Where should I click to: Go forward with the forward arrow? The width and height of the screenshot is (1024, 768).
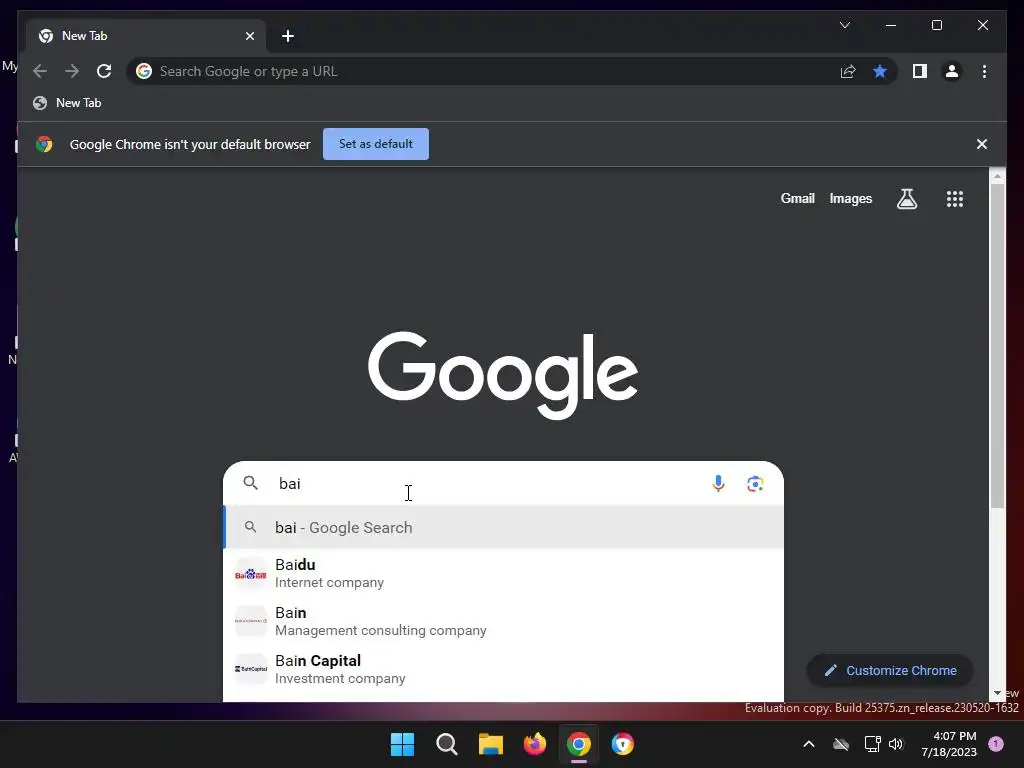(x=72, y=71)
